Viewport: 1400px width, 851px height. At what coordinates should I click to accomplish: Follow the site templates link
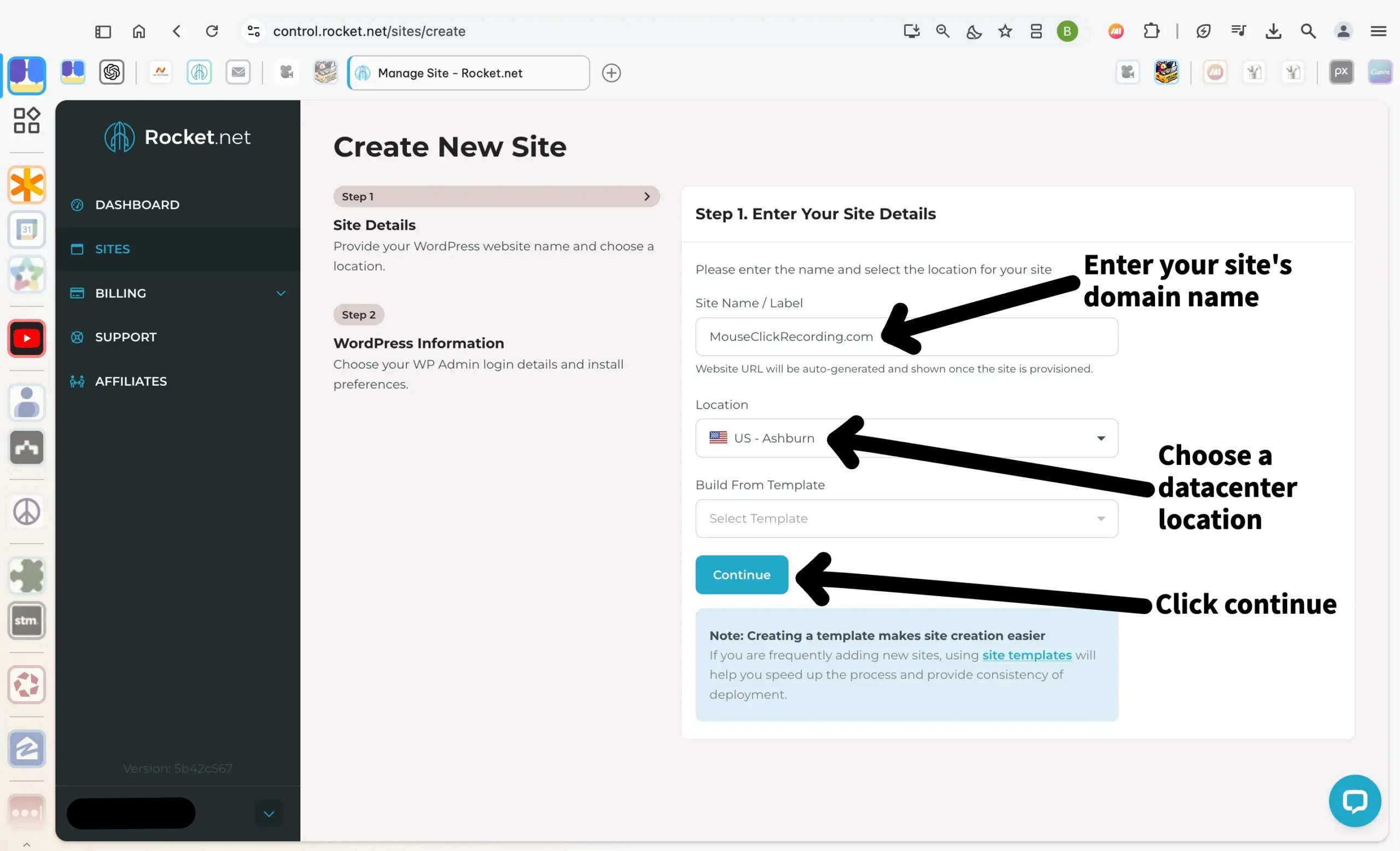pyautogui.click(x=1026, y=655)
